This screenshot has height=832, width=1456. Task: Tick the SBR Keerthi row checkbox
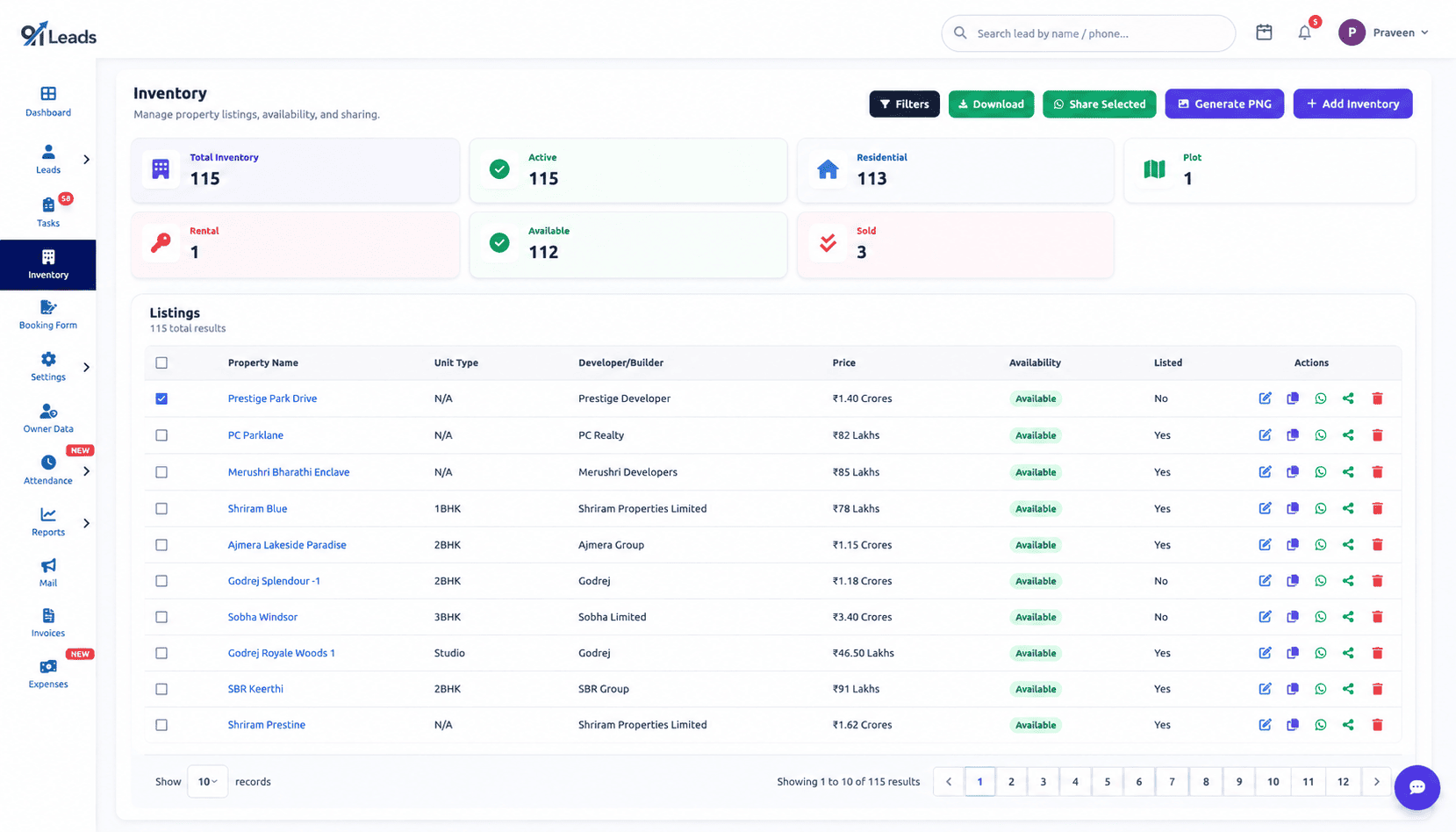[161, 689]
